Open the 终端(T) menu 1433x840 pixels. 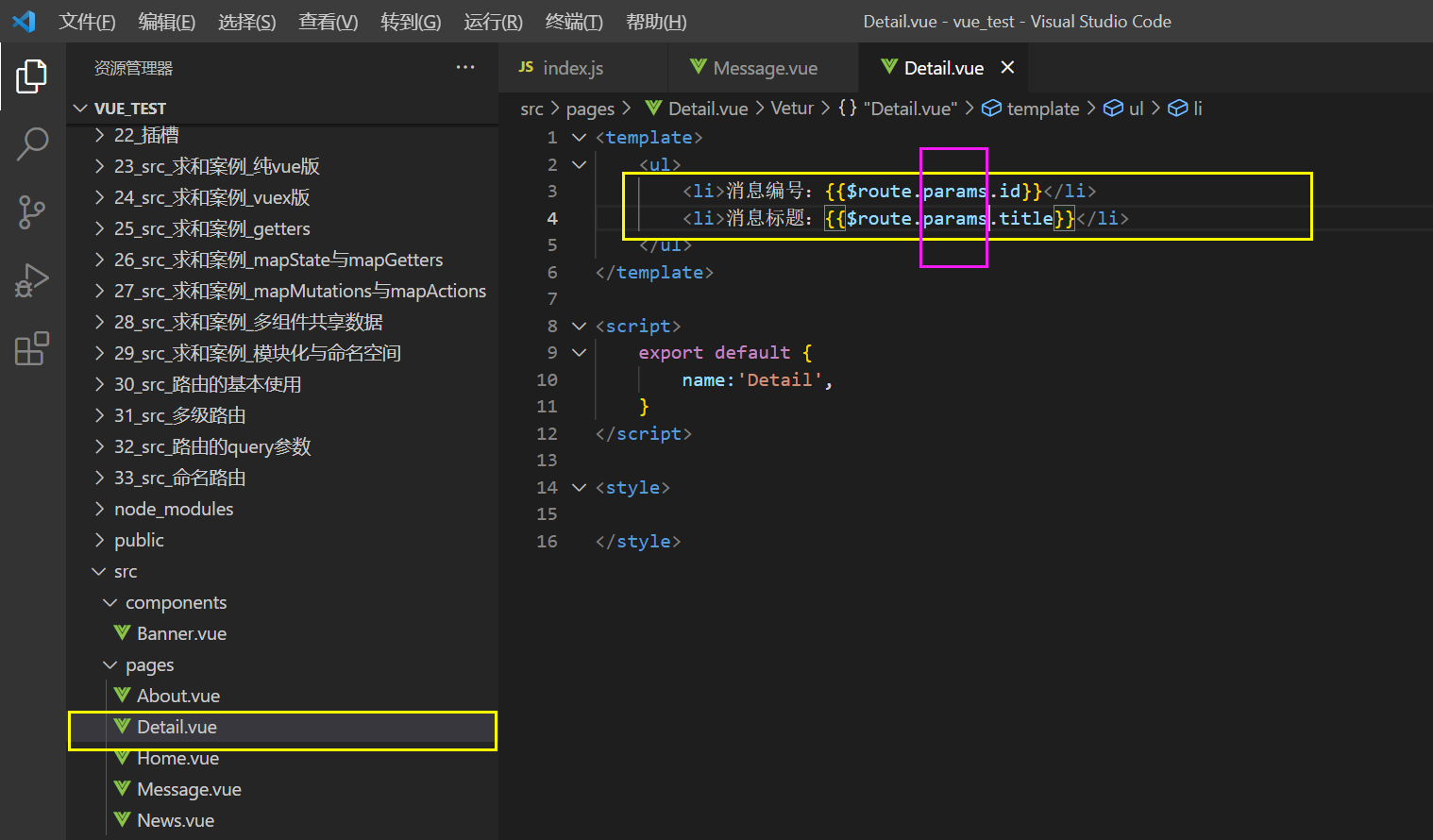pyautogui.click(x=574, y=21)
